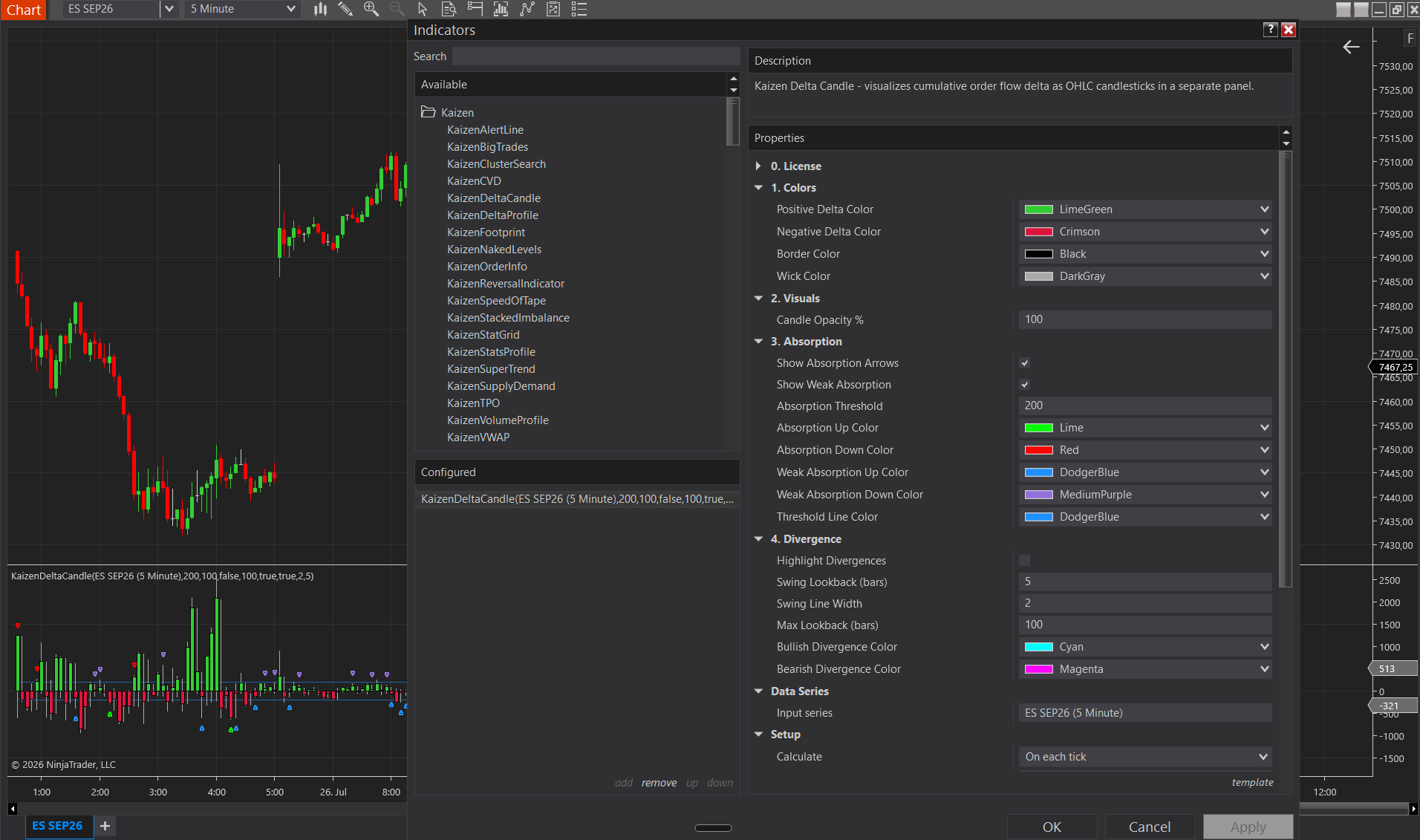Click the template link
Image resolution: width=1420 pixels, height=840 pixels.
tap(1252, 782)
